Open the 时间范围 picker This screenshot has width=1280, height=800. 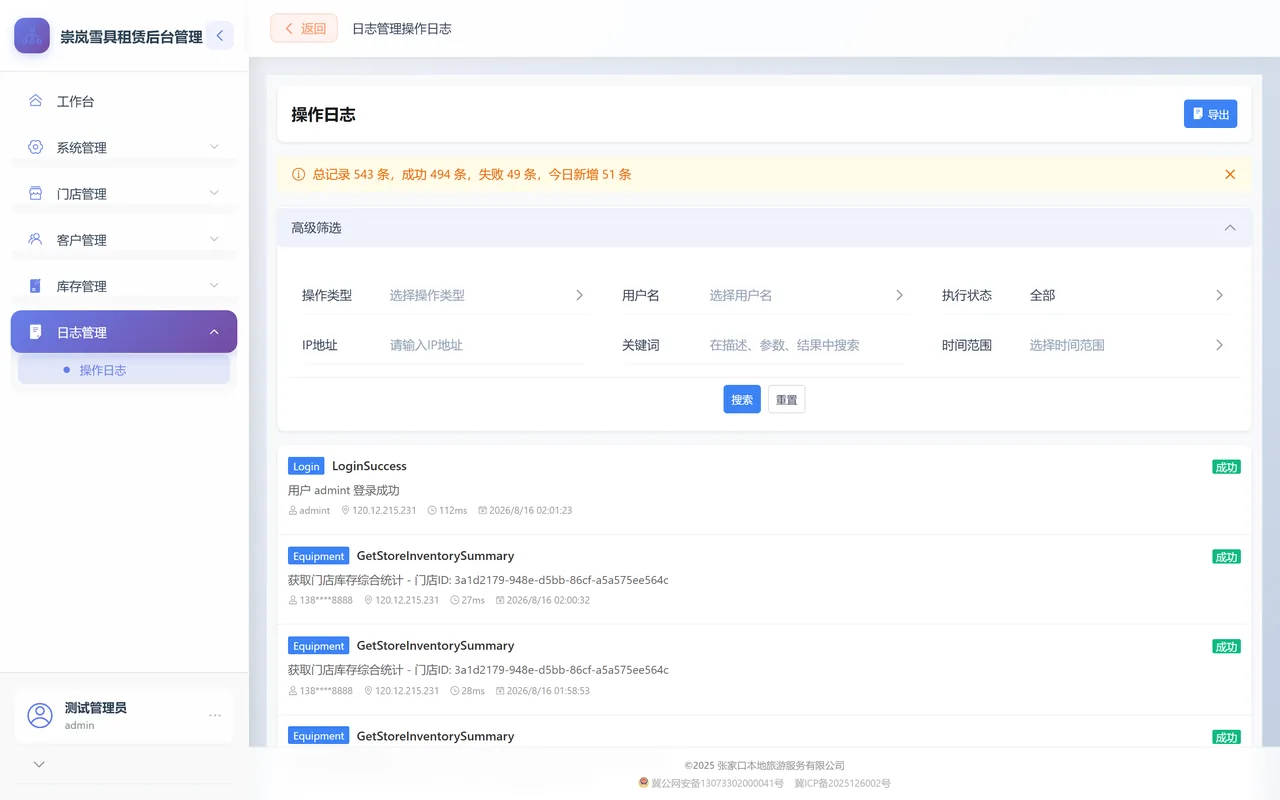pos(1127,345)
